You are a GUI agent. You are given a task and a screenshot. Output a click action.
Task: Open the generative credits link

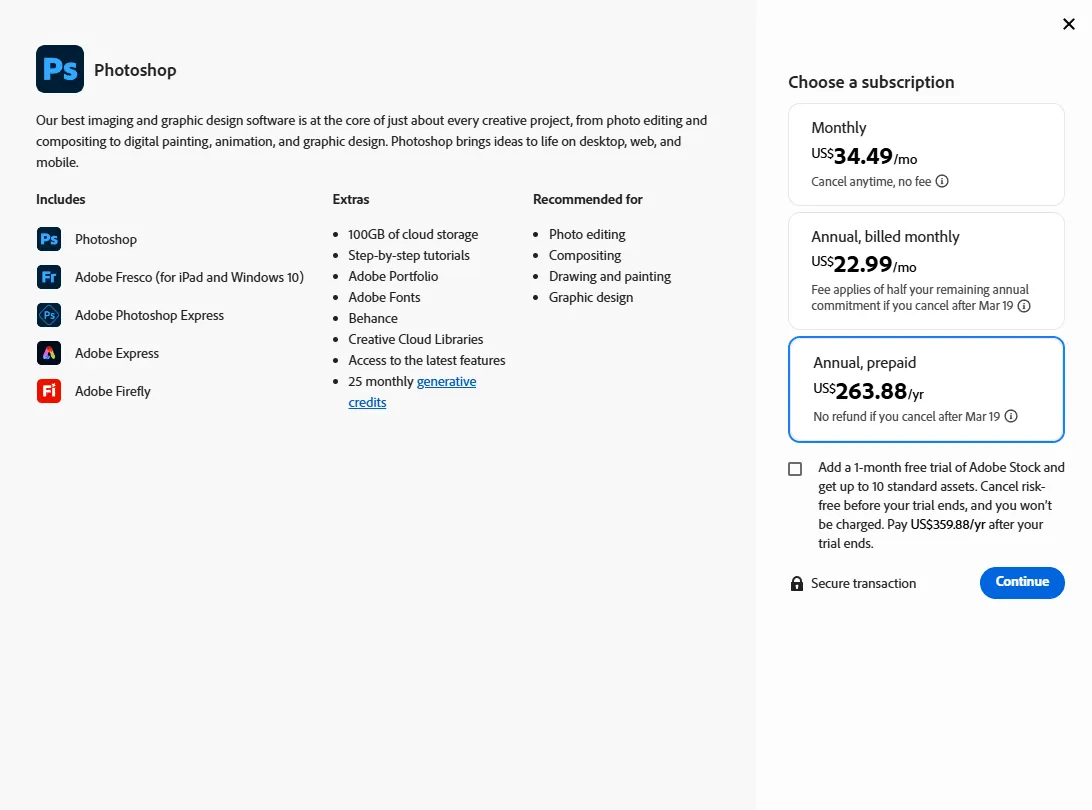point(446,381)
